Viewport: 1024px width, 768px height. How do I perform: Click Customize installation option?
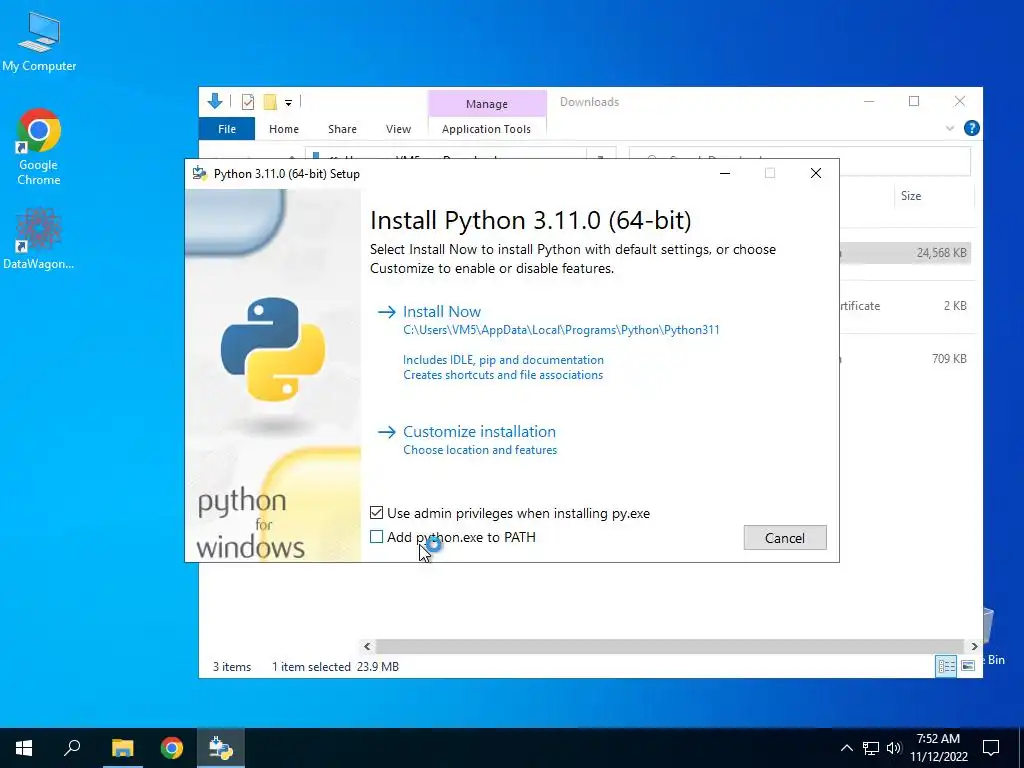(479, 432)
